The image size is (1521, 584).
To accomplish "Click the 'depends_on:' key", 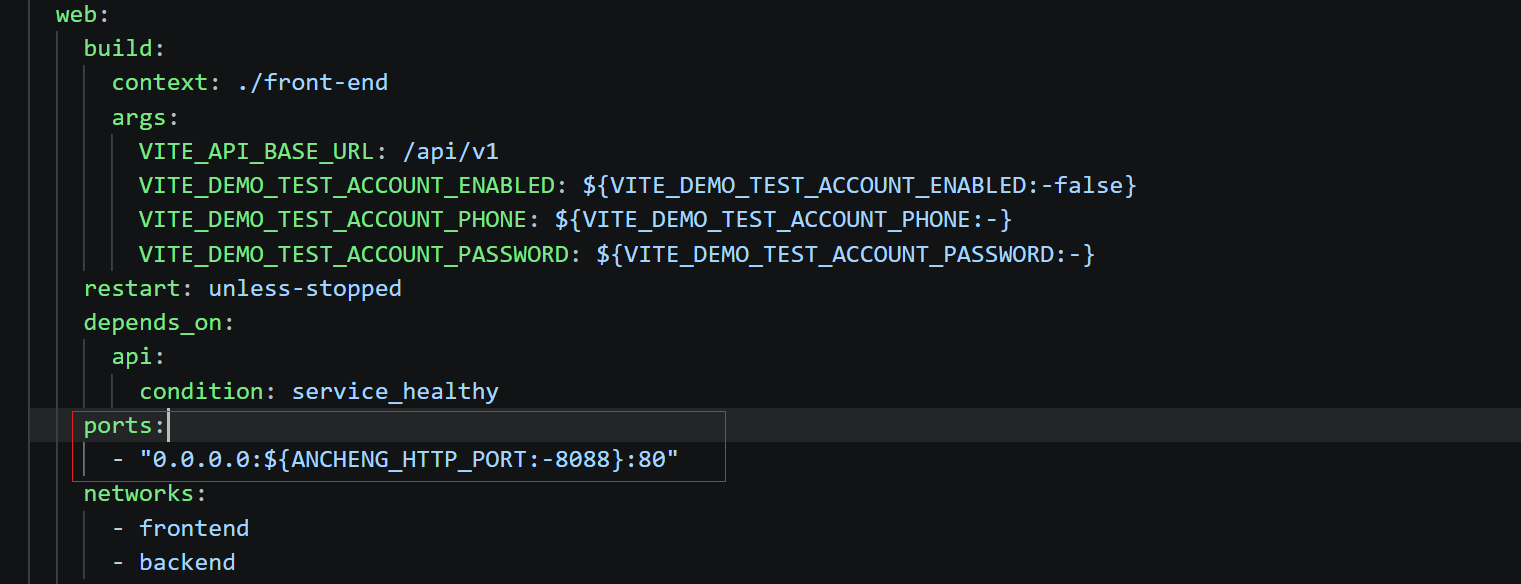I will (x=158, y=323).
